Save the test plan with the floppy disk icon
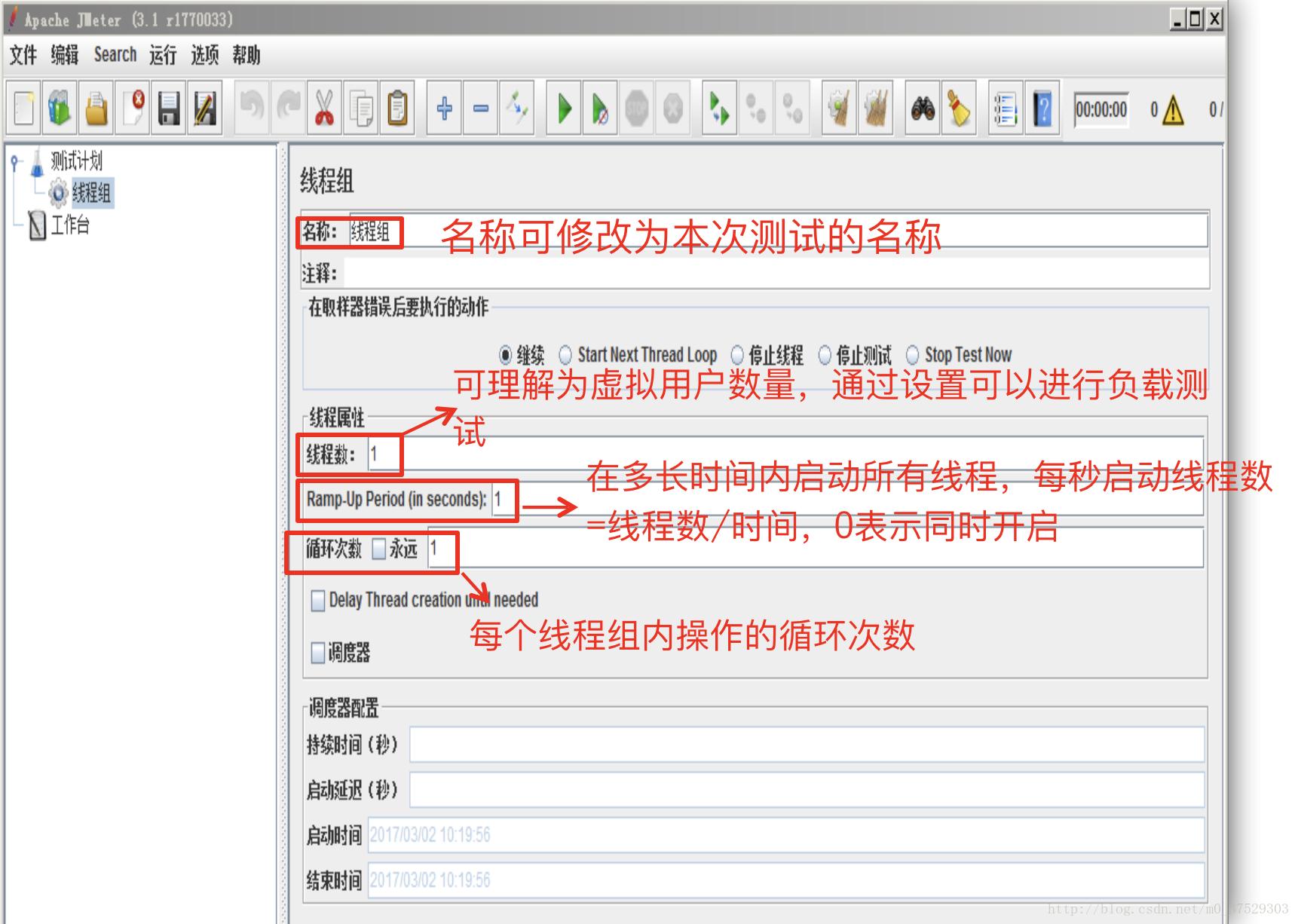 click(170, 109)
